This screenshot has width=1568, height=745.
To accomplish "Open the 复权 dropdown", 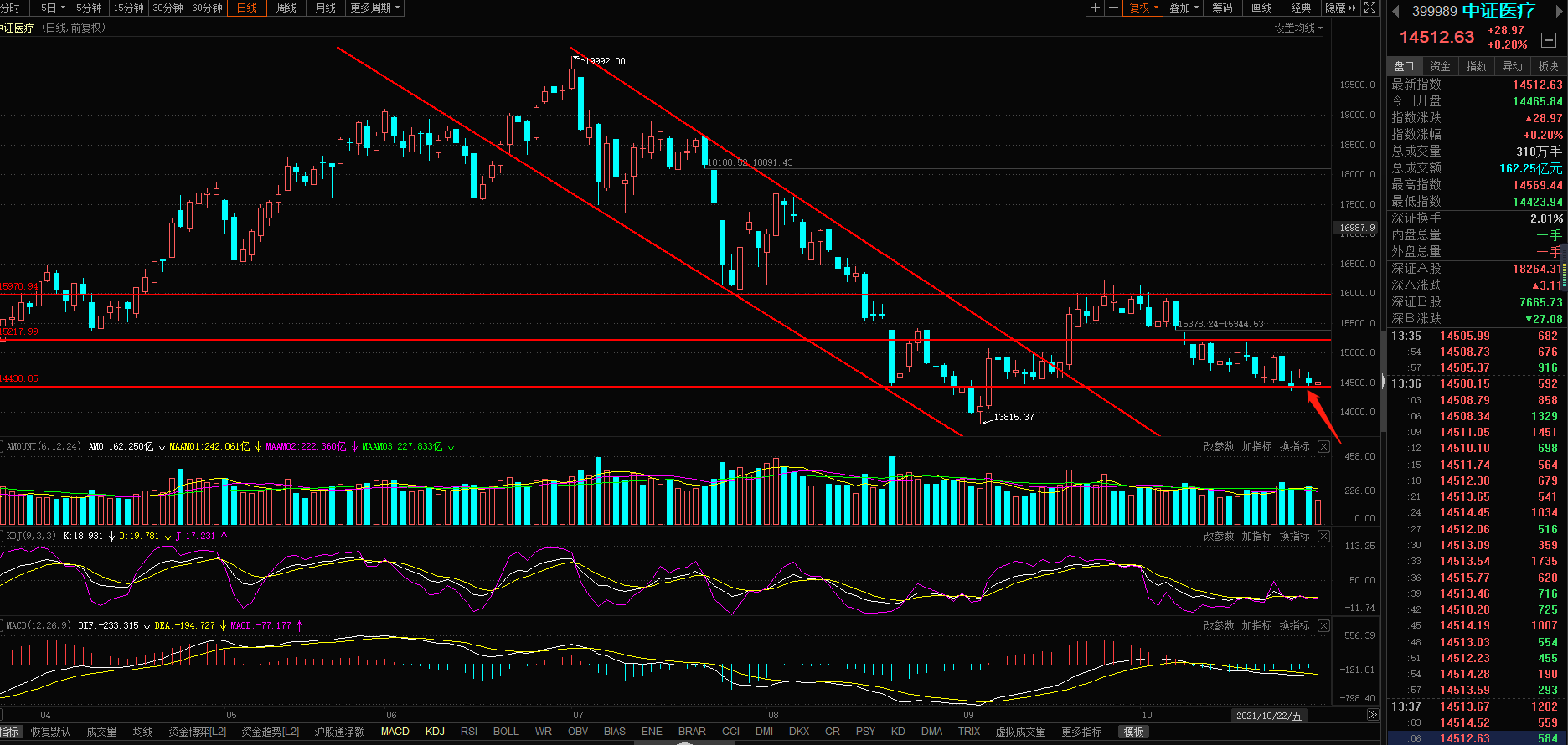I will 1143,8.
